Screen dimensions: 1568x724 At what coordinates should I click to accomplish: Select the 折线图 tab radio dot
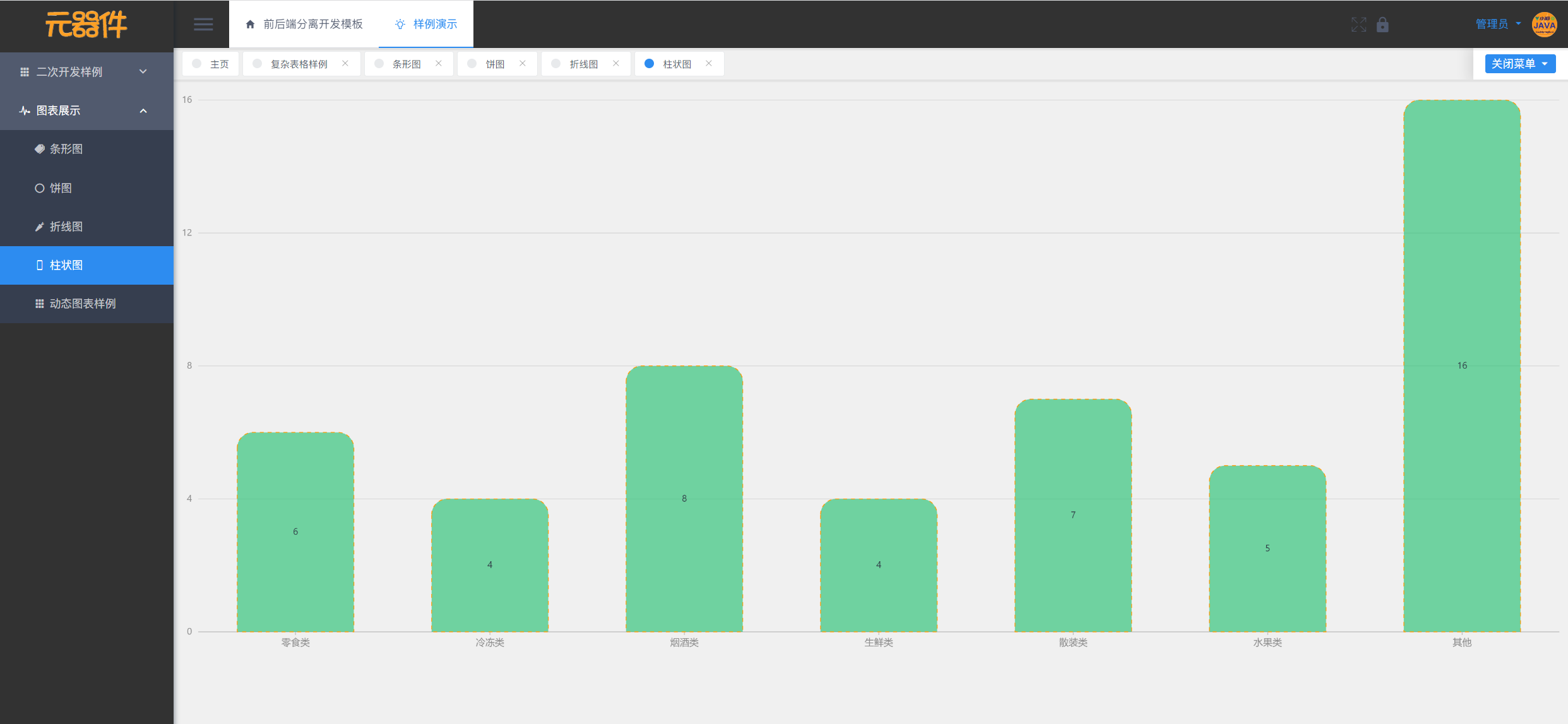click(x=556, y=64)
